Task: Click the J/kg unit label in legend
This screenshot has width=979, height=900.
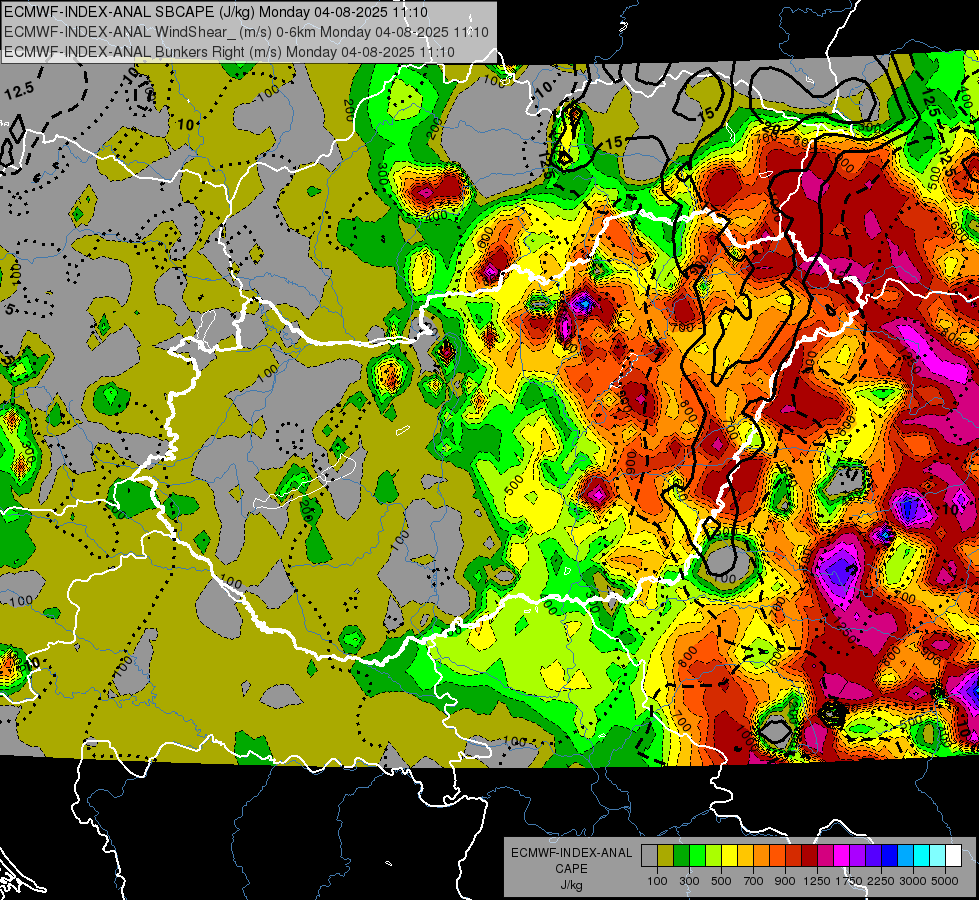Action: click(571, 885)
